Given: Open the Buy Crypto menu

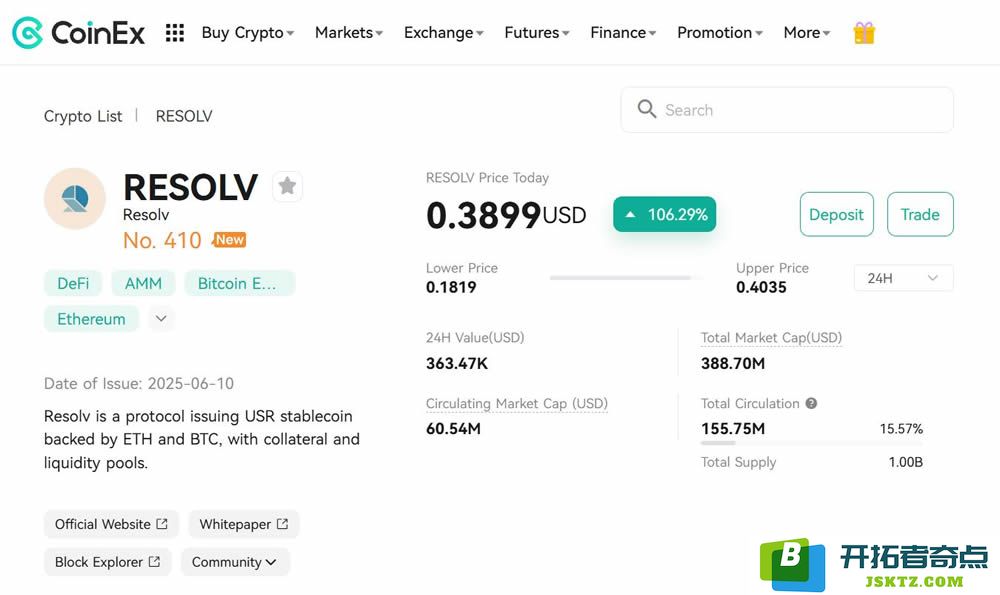Looking at the screenshot, I should [247, 33].
